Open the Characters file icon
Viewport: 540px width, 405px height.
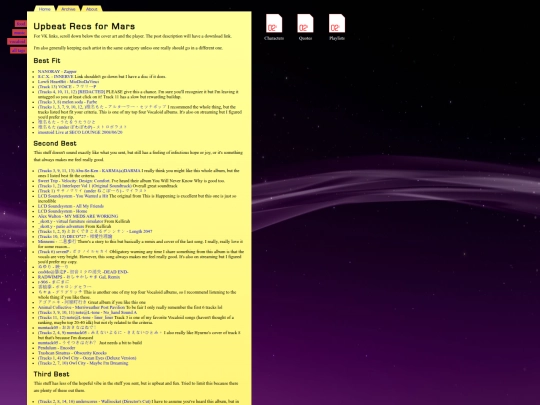pos(274,27)
